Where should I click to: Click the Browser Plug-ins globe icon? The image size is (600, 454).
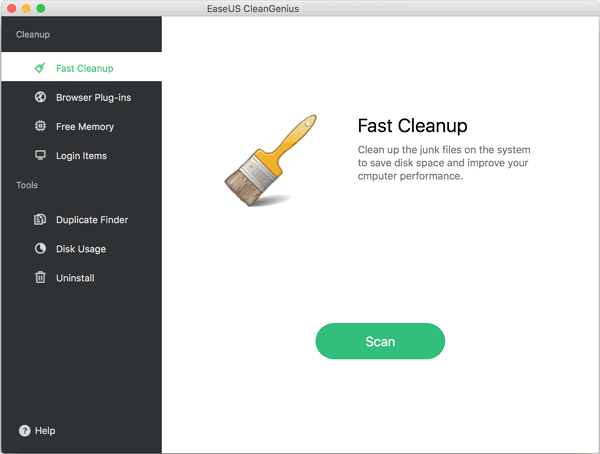point(40,98)
